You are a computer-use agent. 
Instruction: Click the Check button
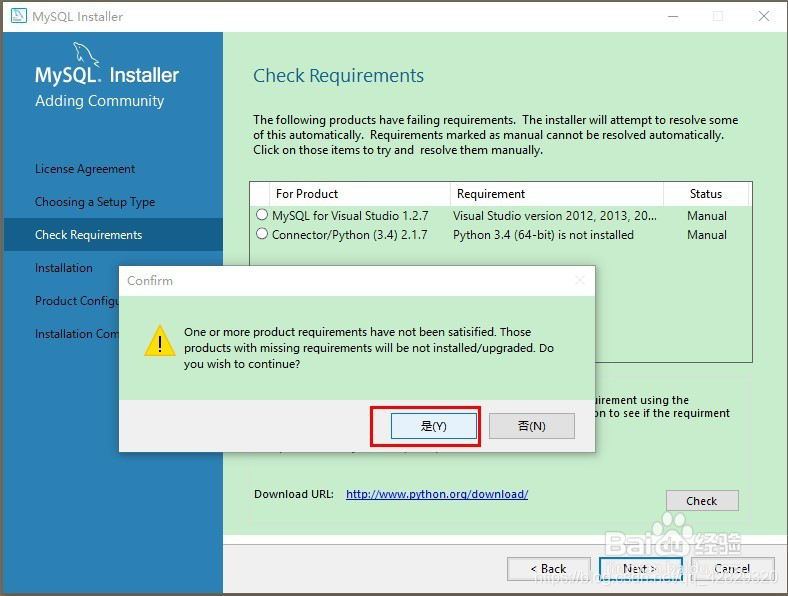click(702, 501)
